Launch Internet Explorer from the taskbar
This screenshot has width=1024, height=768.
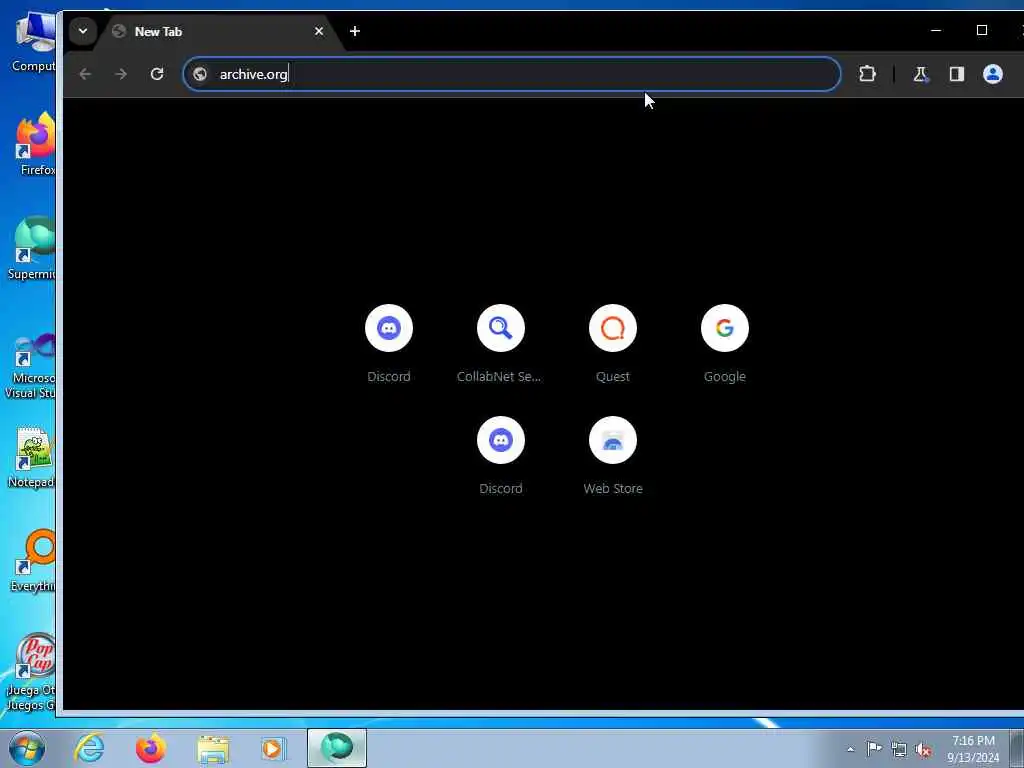[89, 748]
